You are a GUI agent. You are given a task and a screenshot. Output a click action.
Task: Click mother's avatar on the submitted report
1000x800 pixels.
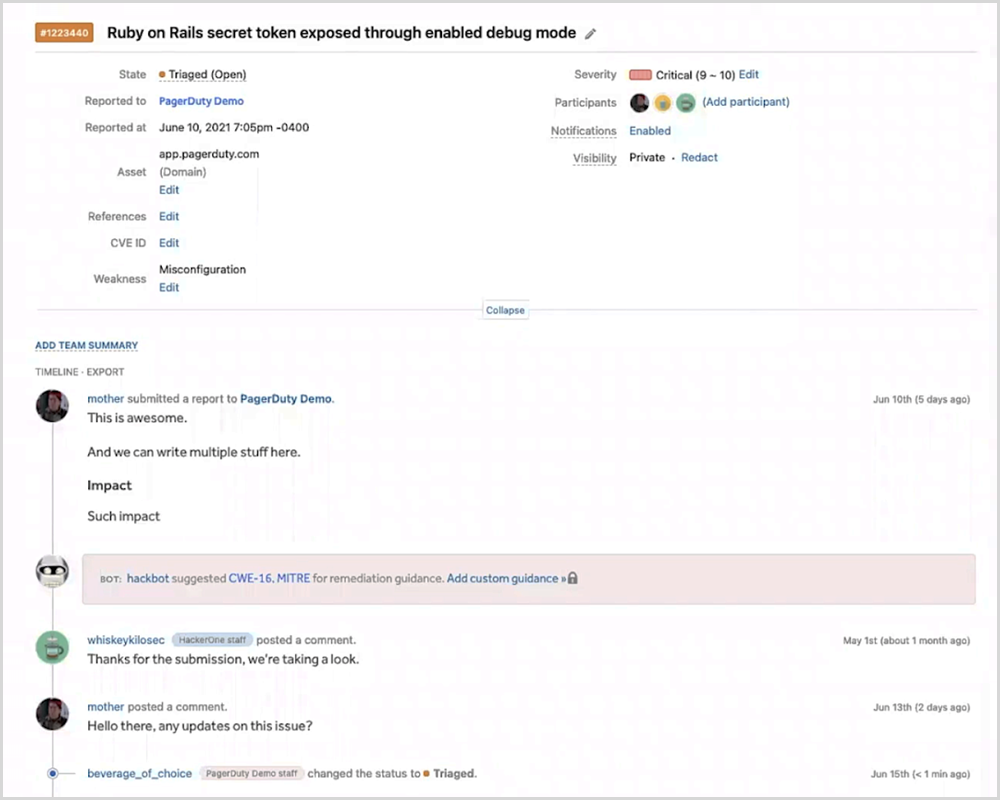click(52, 405)
